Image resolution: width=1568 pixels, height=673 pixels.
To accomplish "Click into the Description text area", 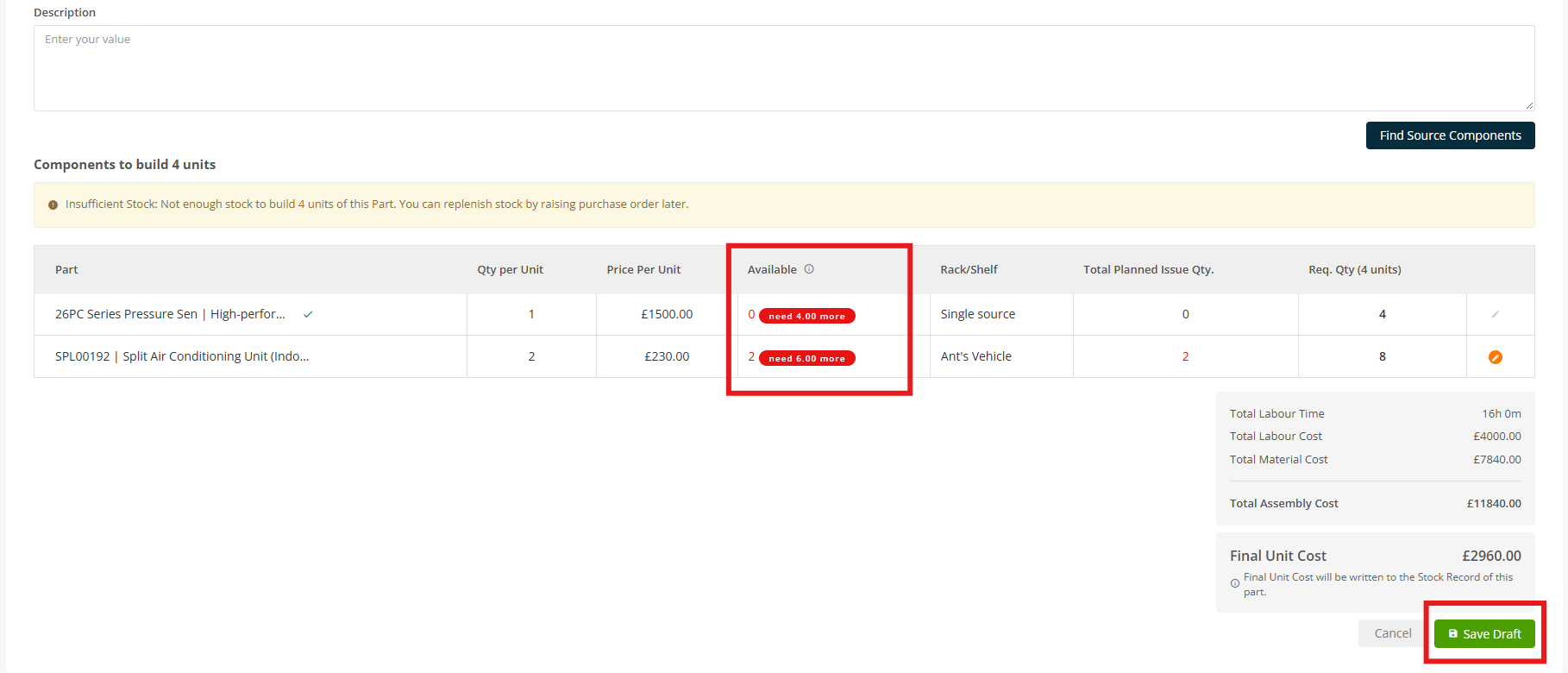I will coord(784,68).
